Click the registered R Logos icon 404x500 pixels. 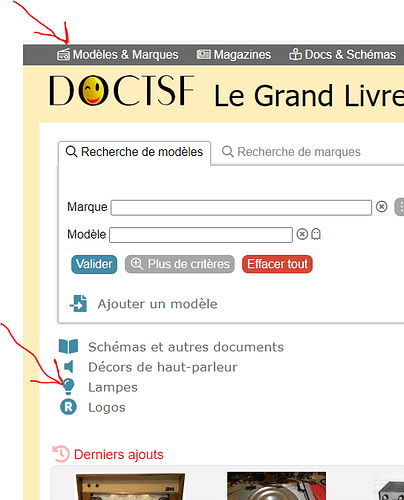[x=68, y=407]
